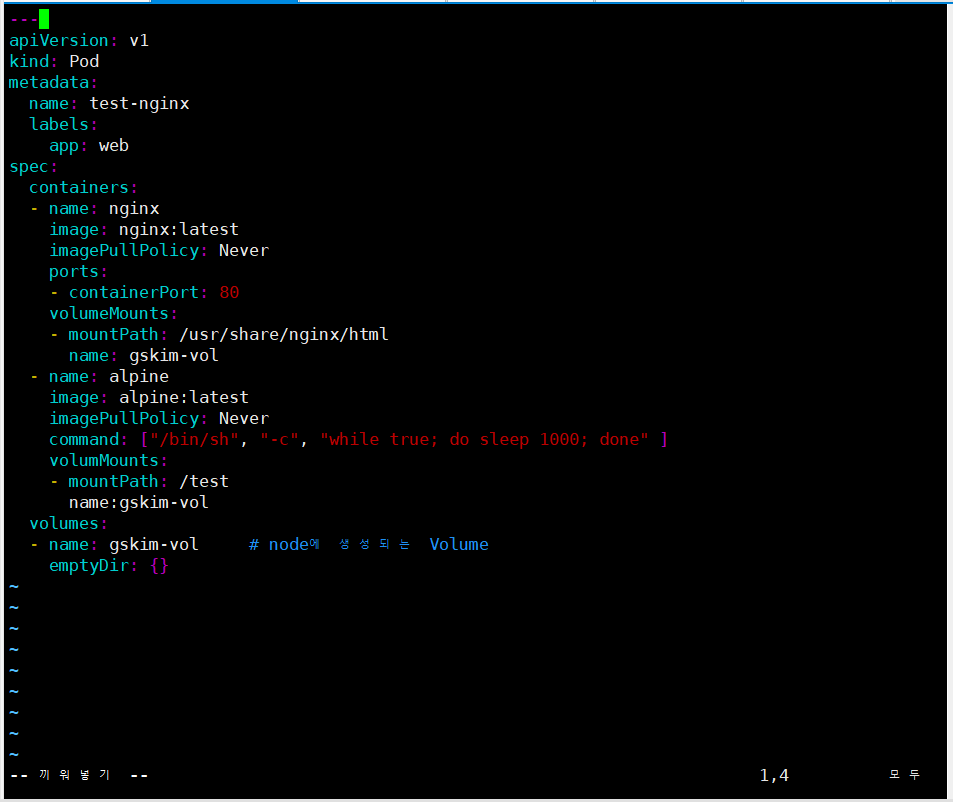Click the green cursor block after the dashes
Viewport: 953px width, 802px height.
[44, 19]
